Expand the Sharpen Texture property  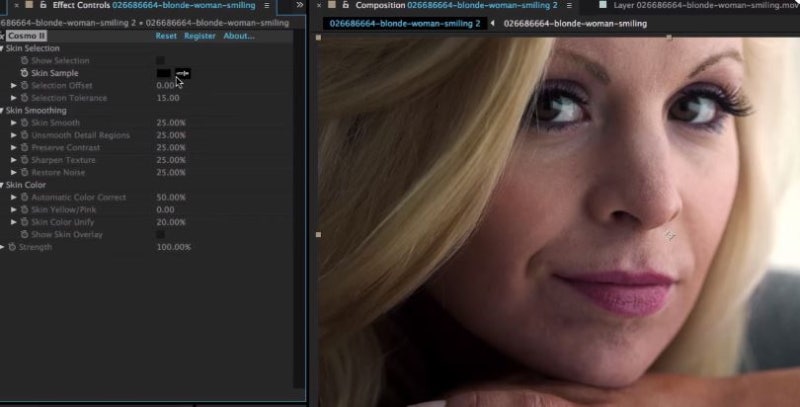[14, 160]
